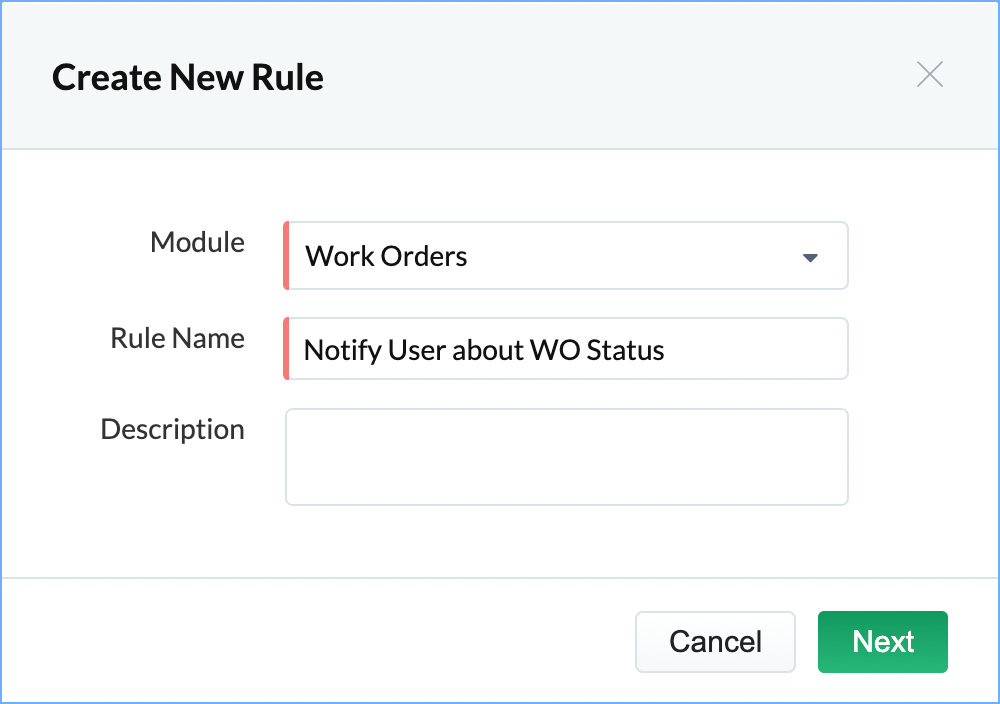Click the Module field label
Image resolution: width=1000 pixels, height=704 pixels.
click(197, 242)
